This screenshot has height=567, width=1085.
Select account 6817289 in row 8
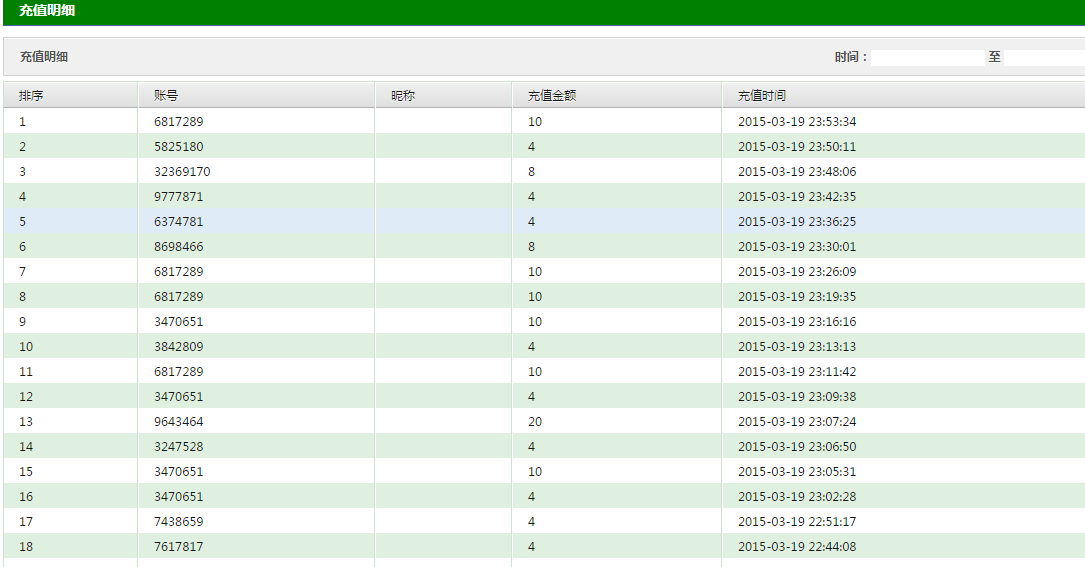(x=179, y=296)
